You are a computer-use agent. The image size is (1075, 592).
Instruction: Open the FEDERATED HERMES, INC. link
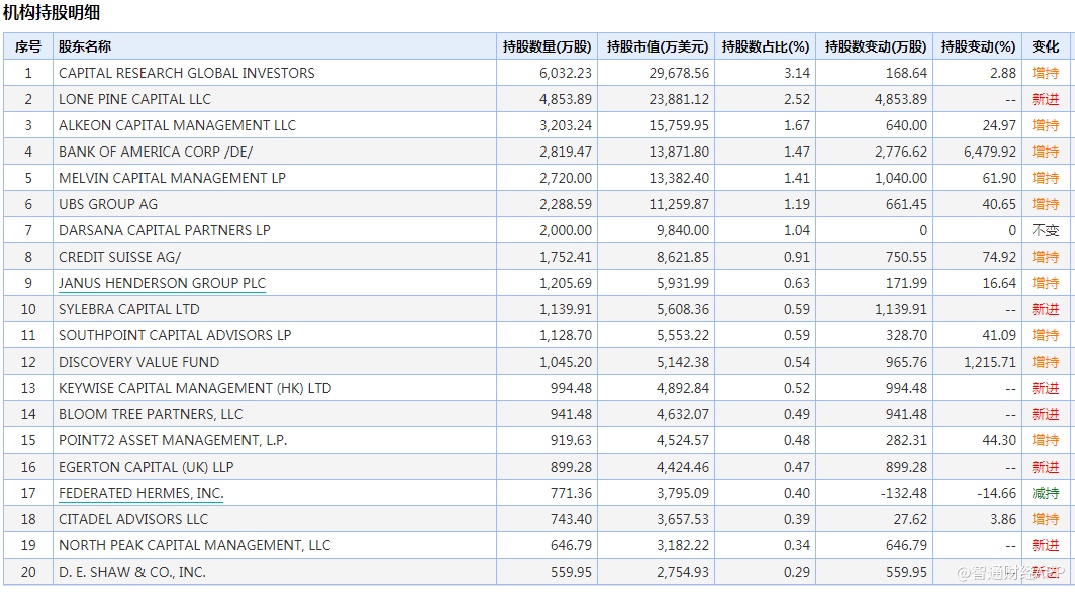[141, 493]
